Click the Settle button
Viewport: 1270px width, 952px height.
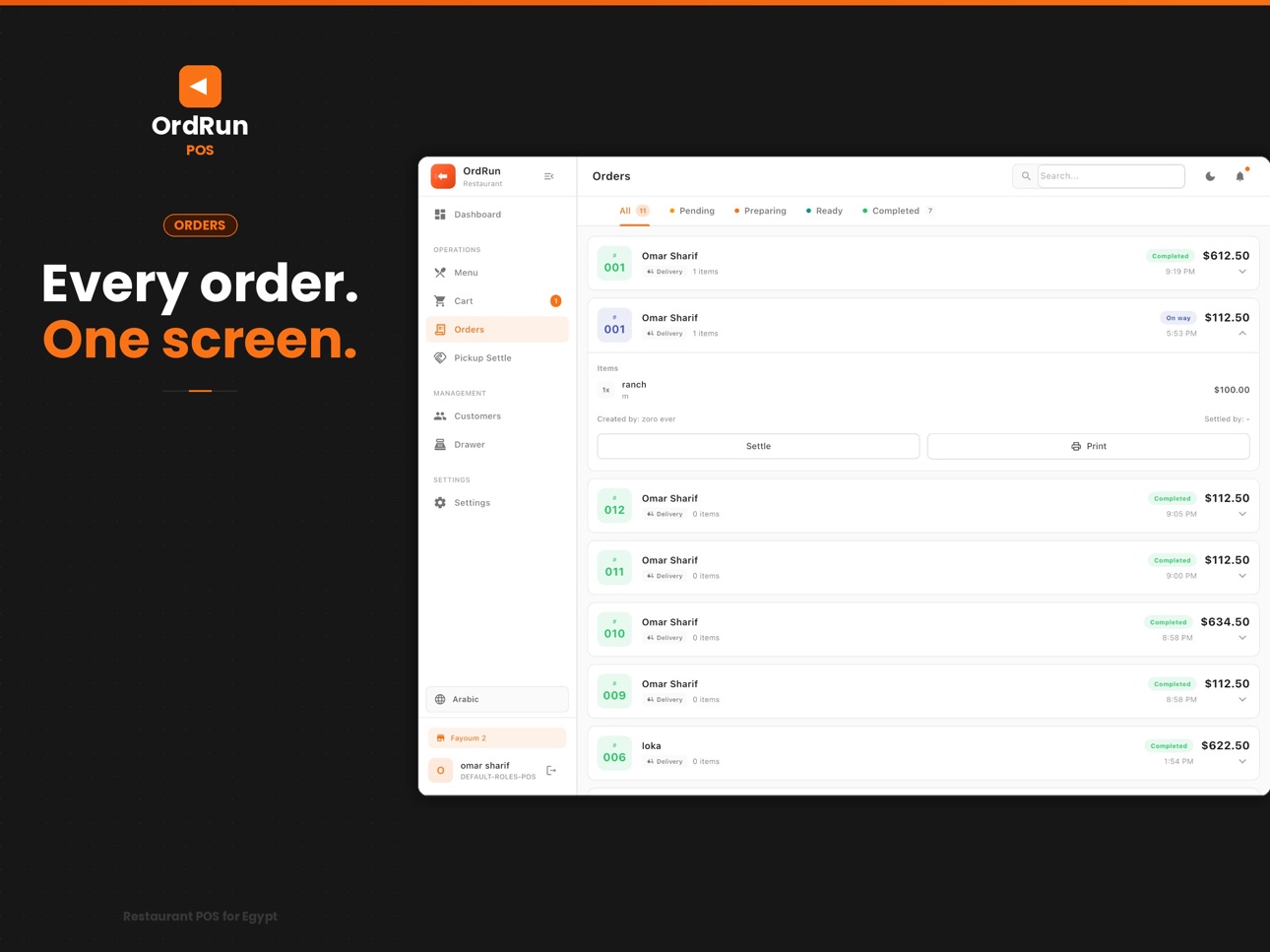coord(758,446)
